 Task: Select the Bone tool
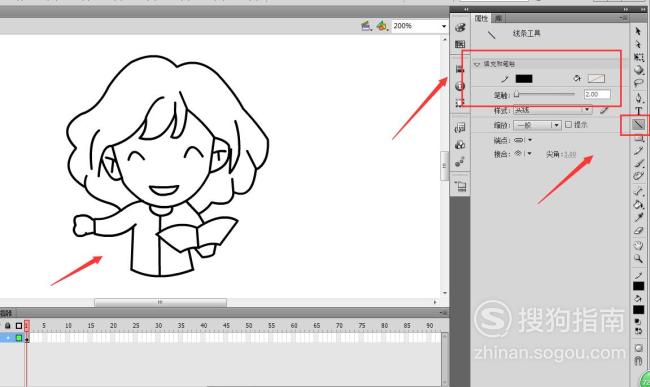pos(638,191)
